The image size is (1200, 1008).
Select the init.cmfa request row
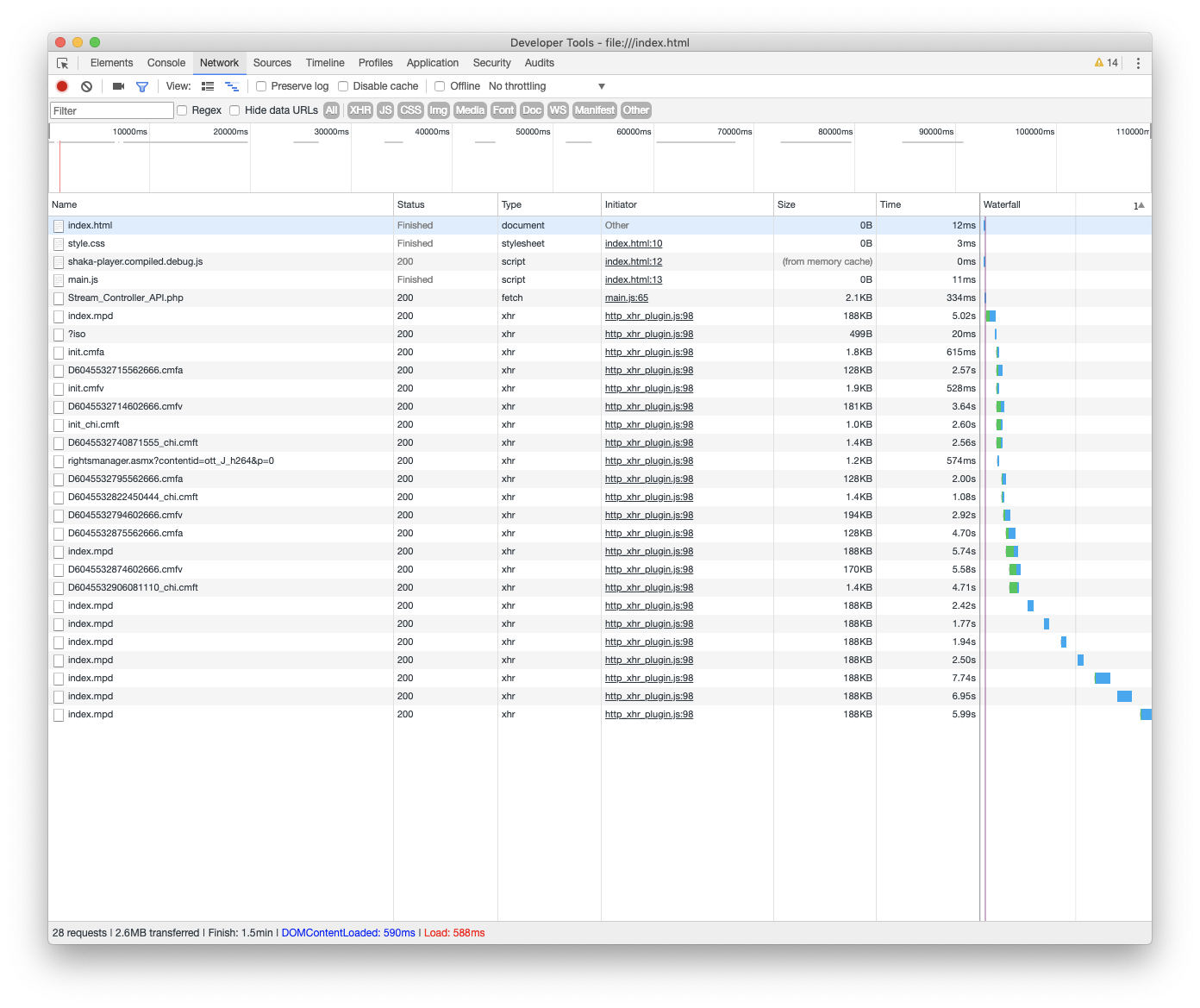[x=600, y=353]
